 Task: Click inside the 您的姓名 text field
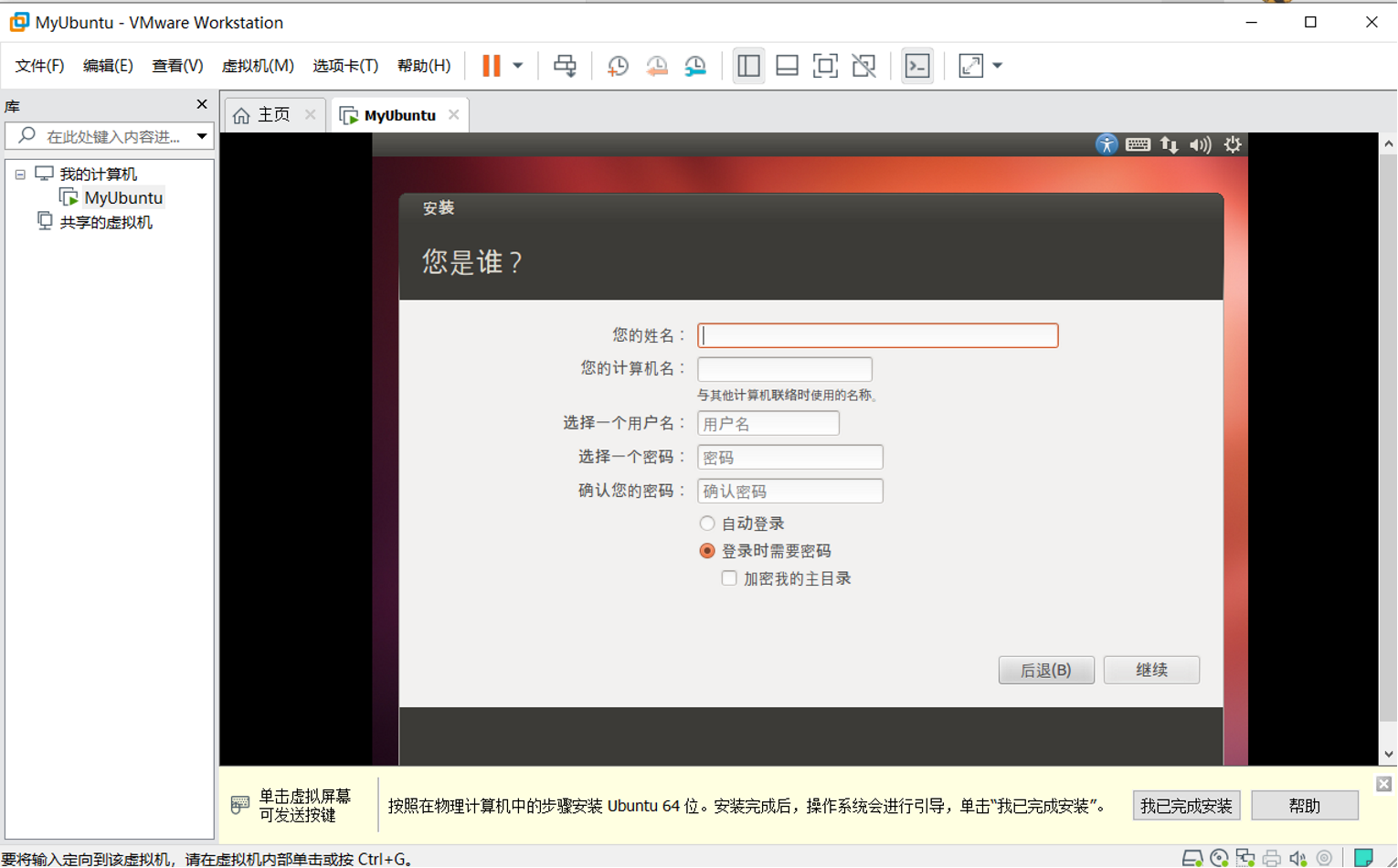click(x=877, y=335)
